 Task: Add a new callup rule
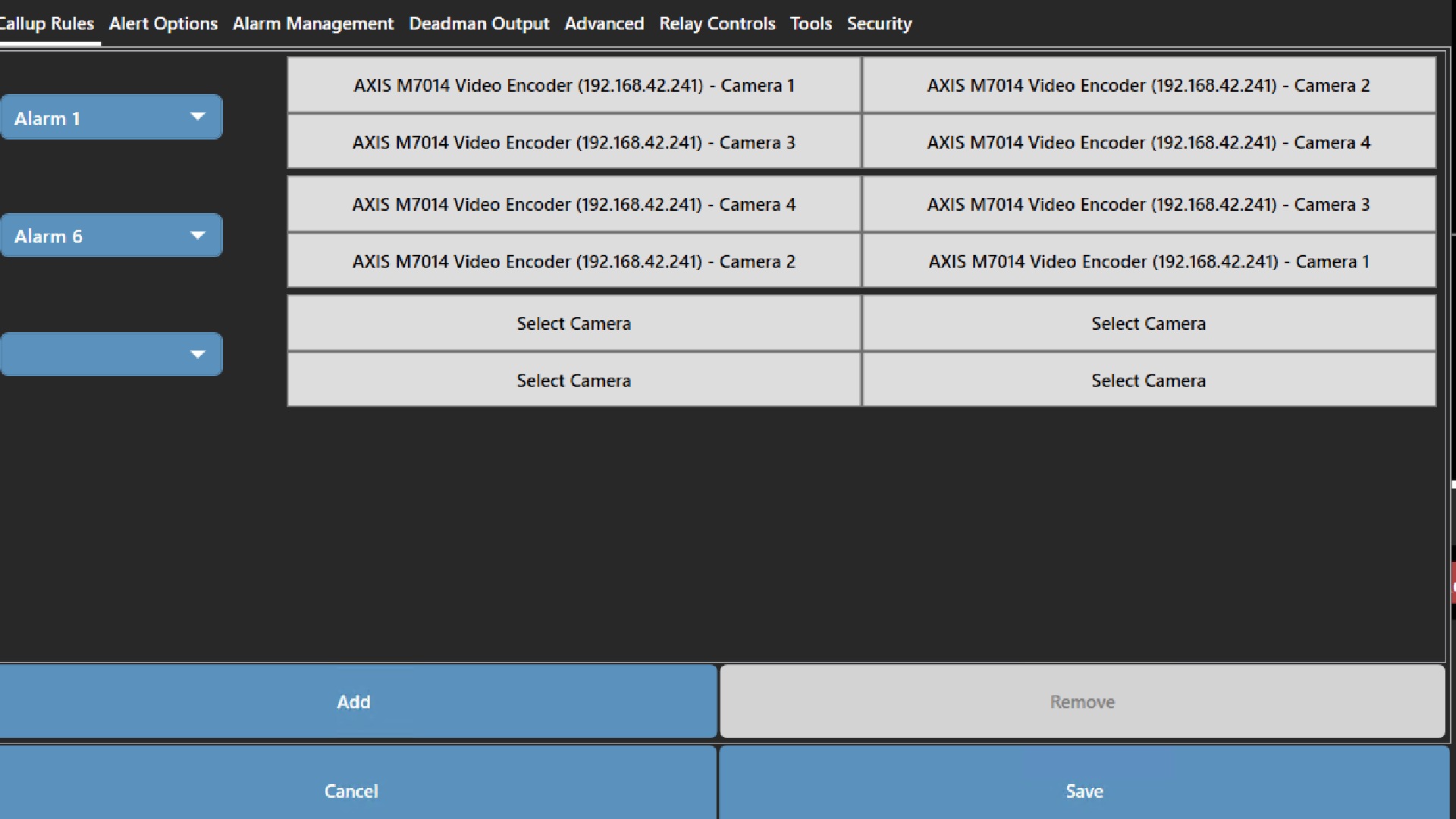point(356,701)
